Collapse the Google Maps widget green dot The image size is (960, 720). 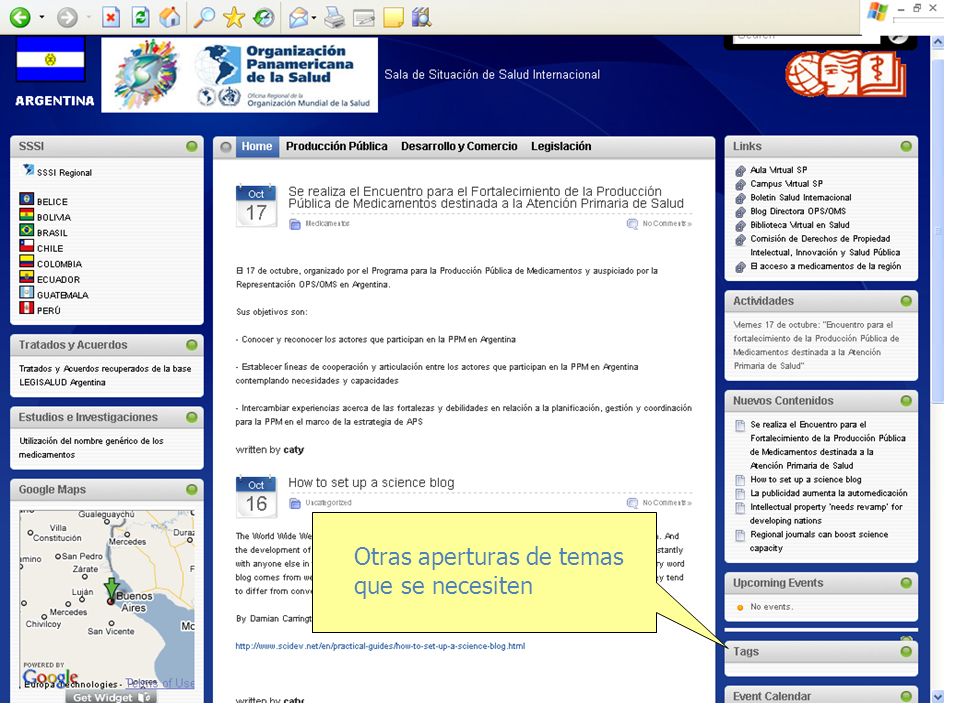tap(192, 489)
